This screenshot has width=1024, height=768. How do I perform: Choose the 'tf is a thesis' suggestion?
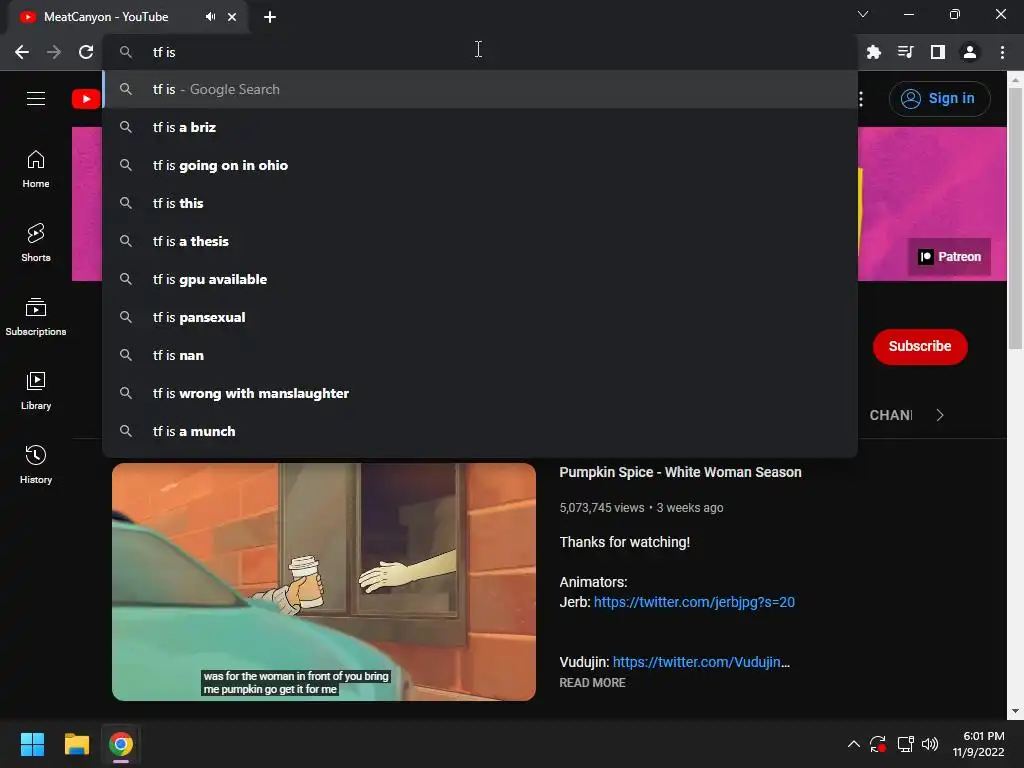coord(479,241)
